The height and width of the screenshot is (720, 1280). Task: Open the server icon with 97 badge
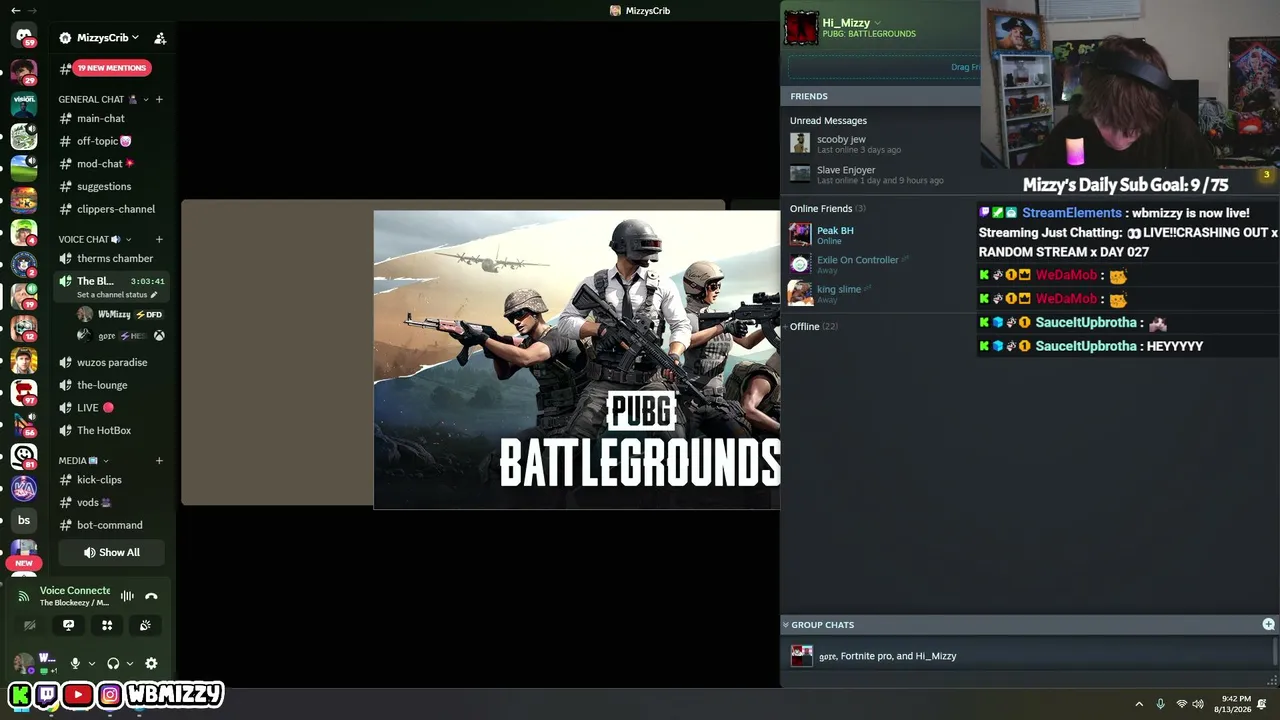[24, 392]
